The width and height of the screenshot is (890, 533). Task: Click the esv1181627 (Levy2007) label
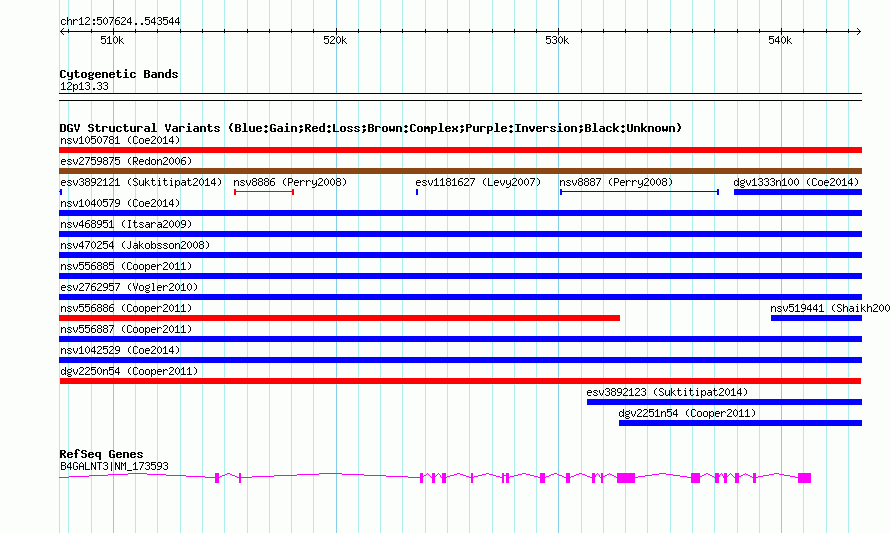pos(478,182)
